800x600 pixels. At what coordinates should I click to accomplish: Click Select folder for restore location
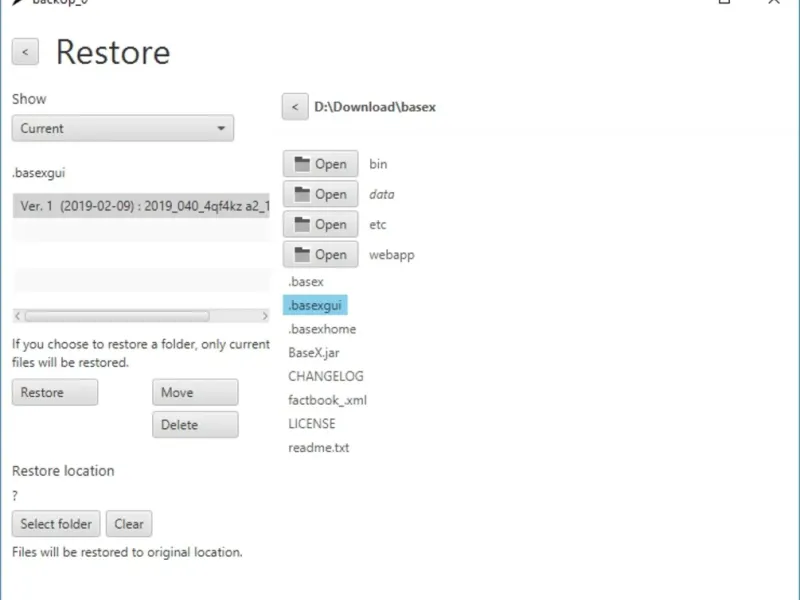point(56,523)
